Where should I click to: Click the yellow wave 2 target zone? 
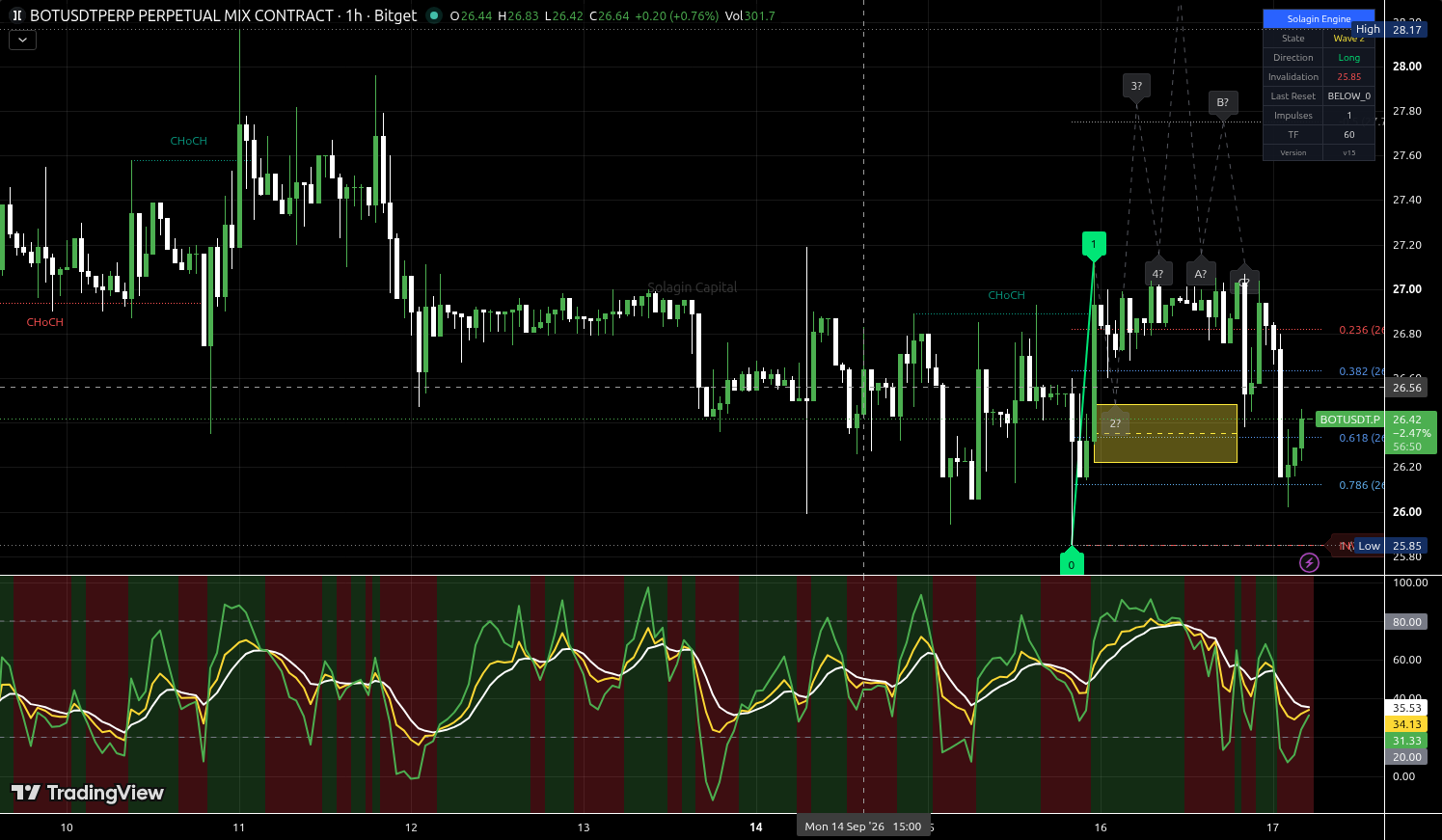(1165, 434)
